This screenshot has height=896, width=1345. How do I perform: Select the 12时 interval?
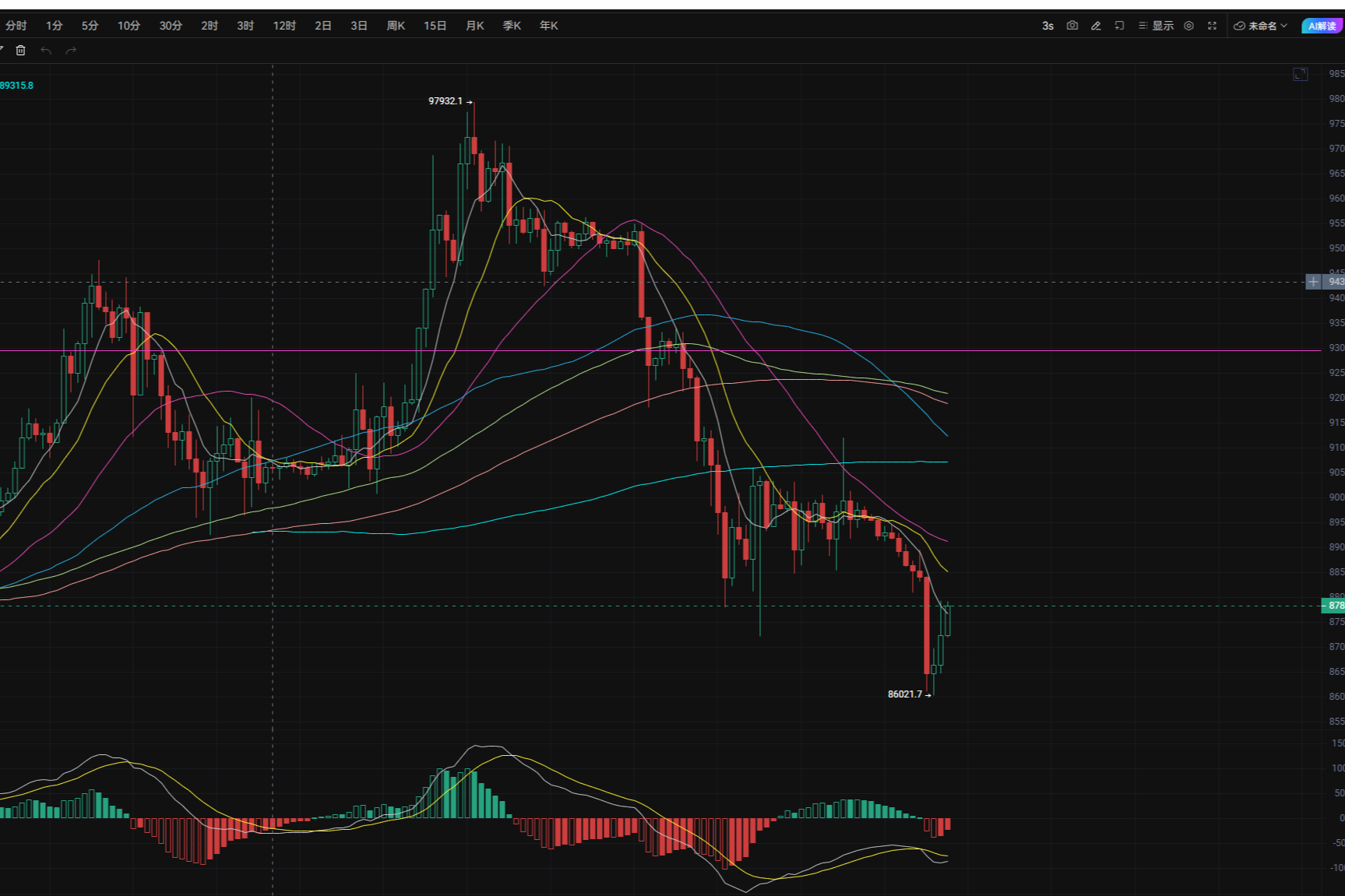tap(284, 26)
